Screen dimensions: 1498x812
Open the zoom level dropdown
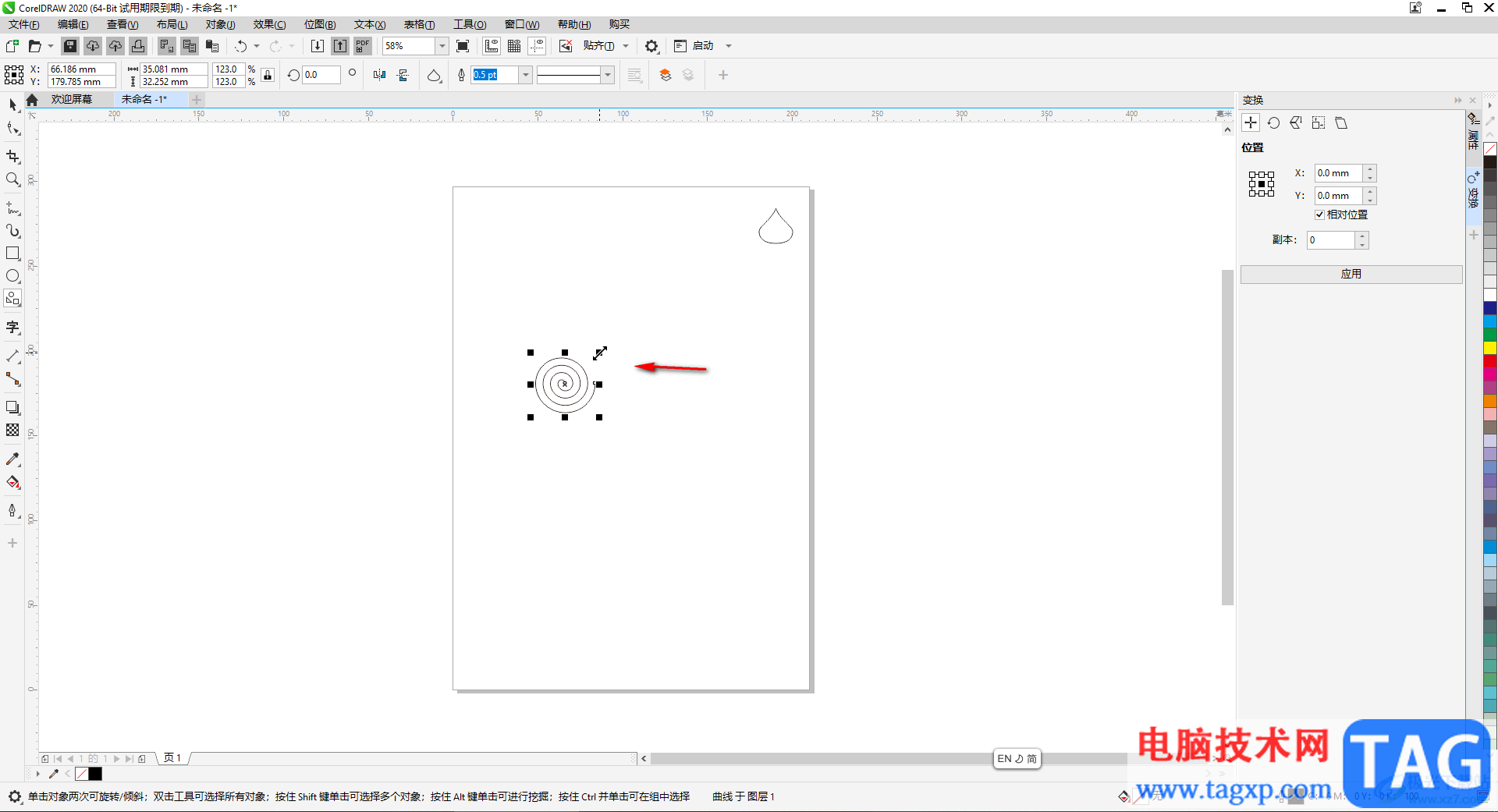tap(442, 46)
